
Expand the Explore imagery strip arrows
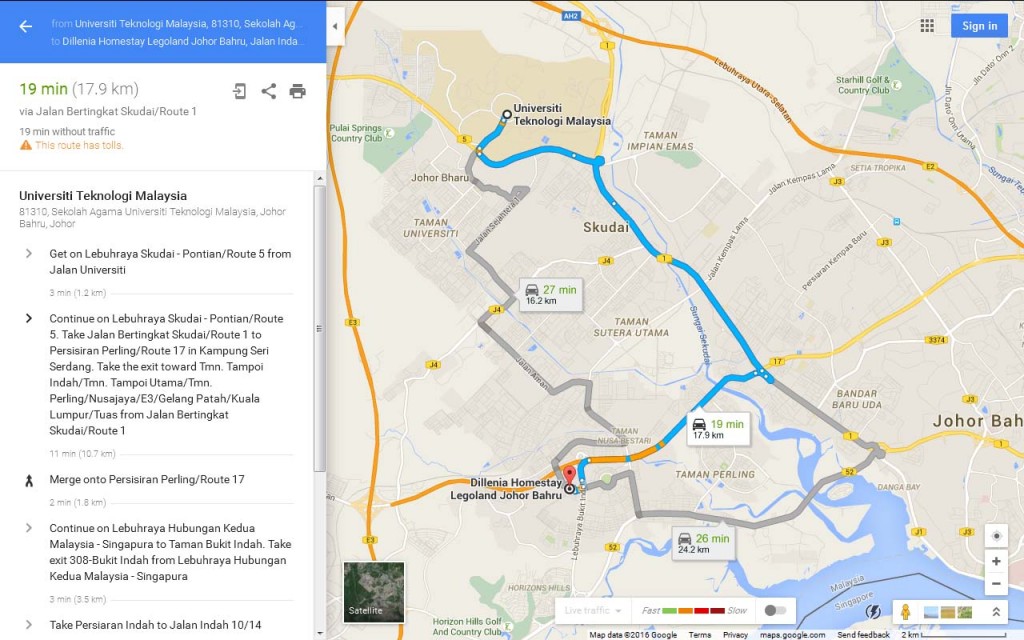(x=996, y=612)
